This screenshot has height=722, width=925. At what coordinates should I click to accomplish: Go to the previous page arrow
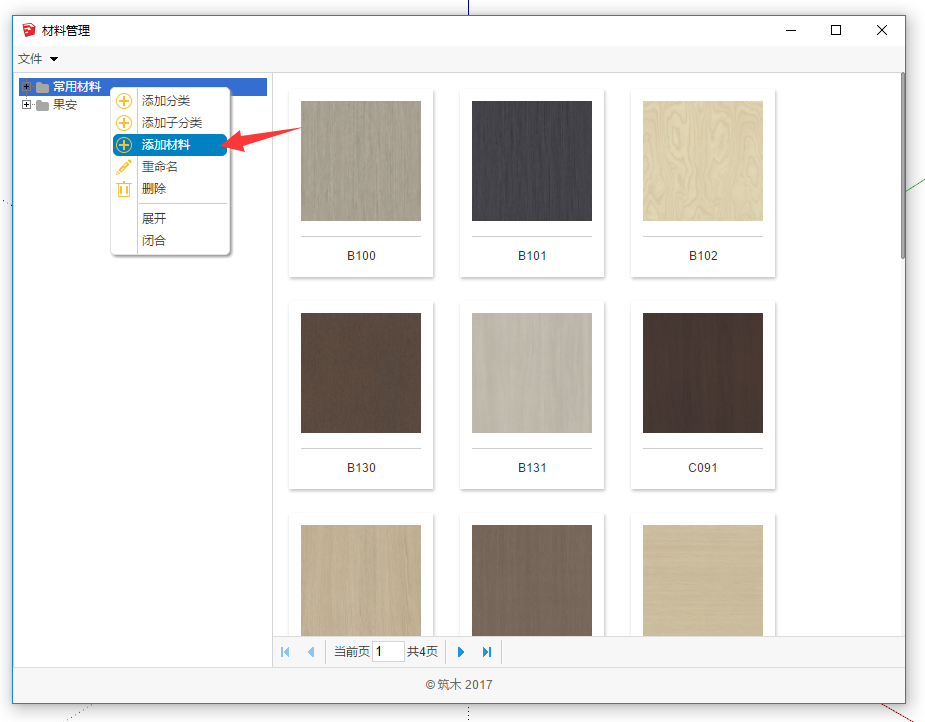(311, 652)
